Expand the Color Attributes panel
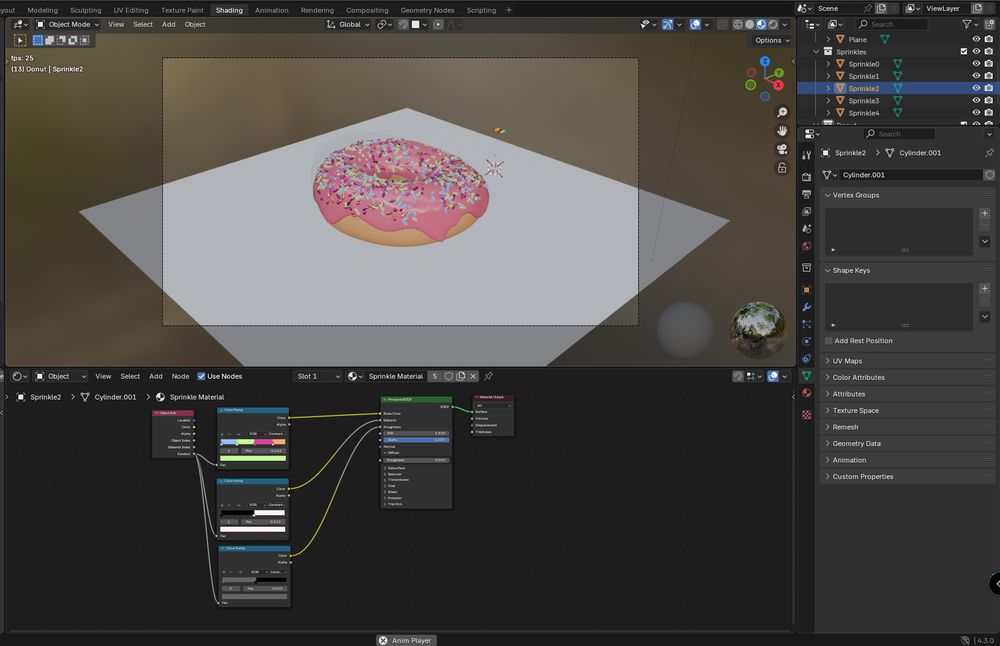The width and height of the screenshot is (1000, 646). click(858, 378)
